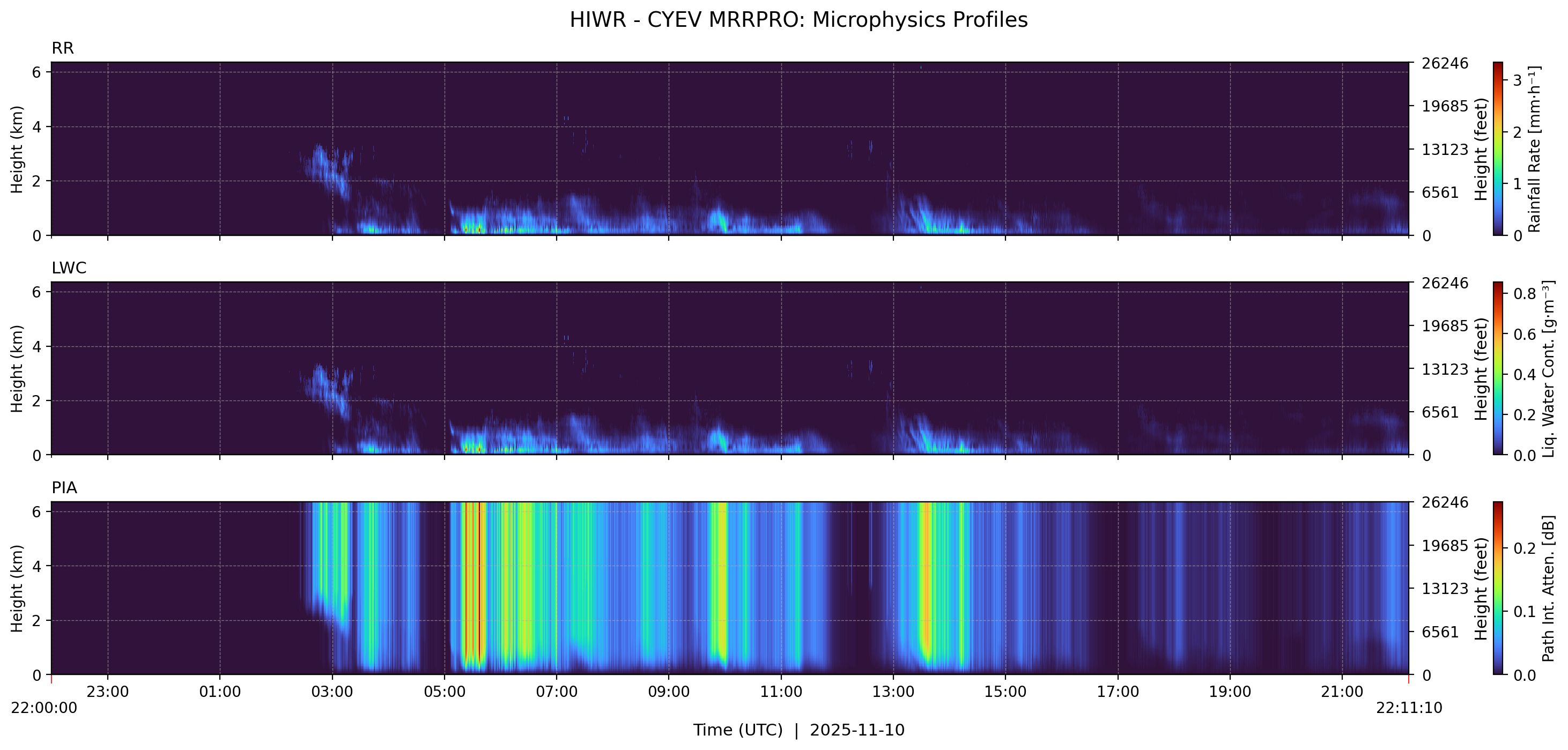
Task: Click the 0.8 tick on LWC colorbar
Action: point(1524,294)
